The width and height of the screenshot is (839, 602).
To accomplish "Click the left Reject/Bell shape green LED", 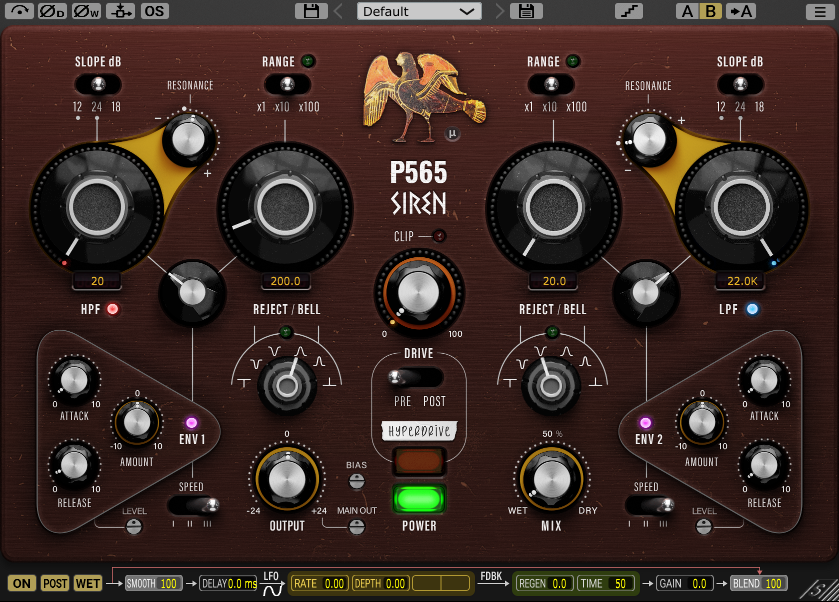I will click(x=286, y=332).
